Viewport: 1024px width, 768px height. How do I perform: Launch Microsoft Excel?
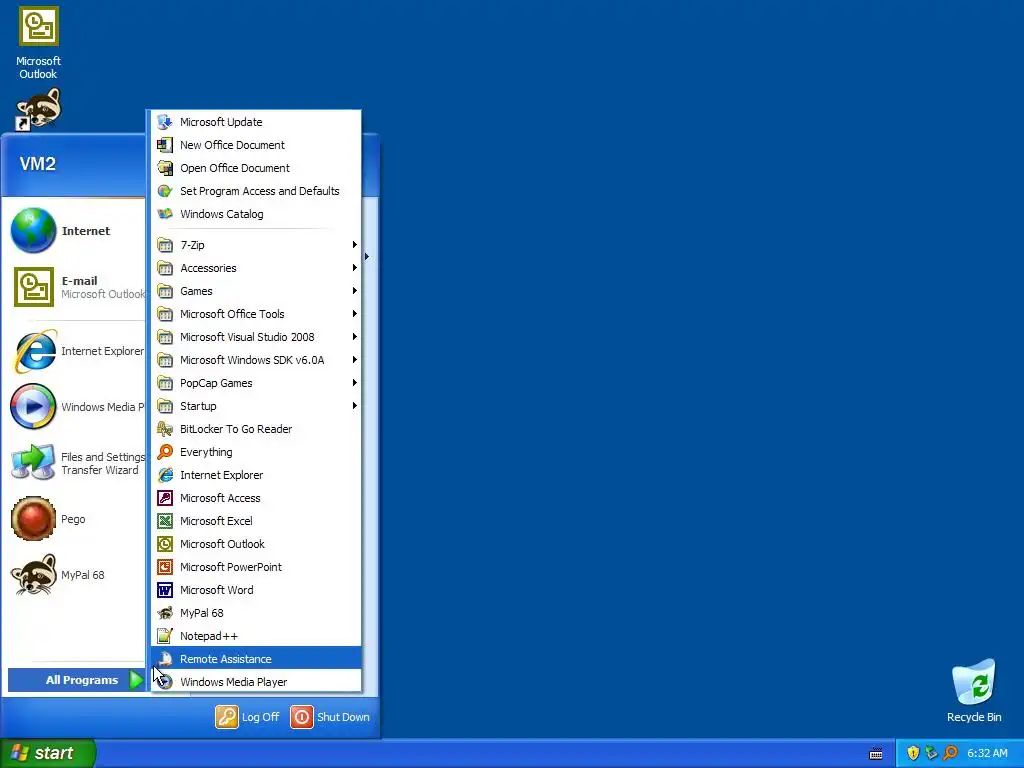tap(255, 520)
